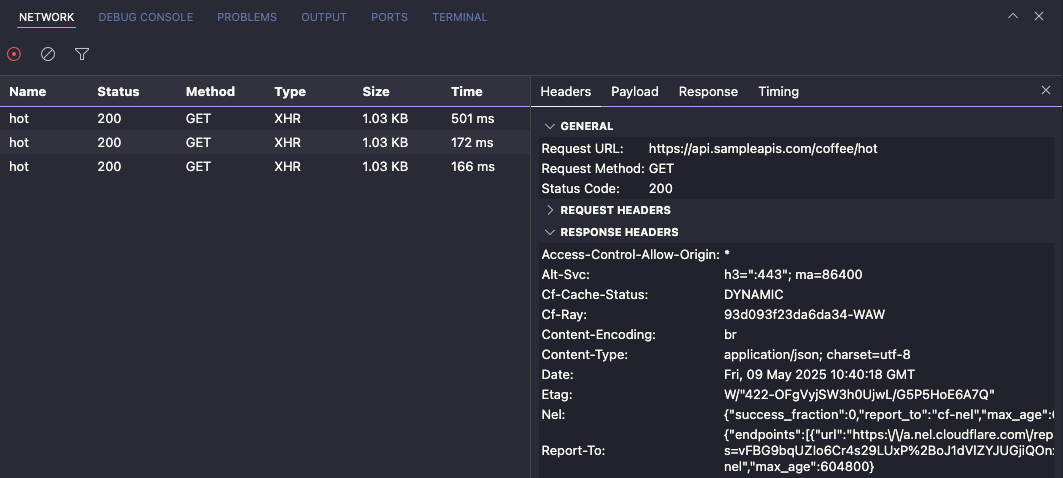
Task: Open the Ports tab
Action: tap(389, 17)
